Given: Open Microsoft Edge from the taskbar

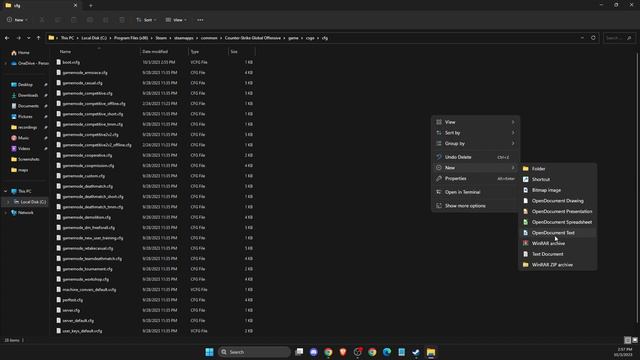Looking at the screenshot, I should coord(387,352).
